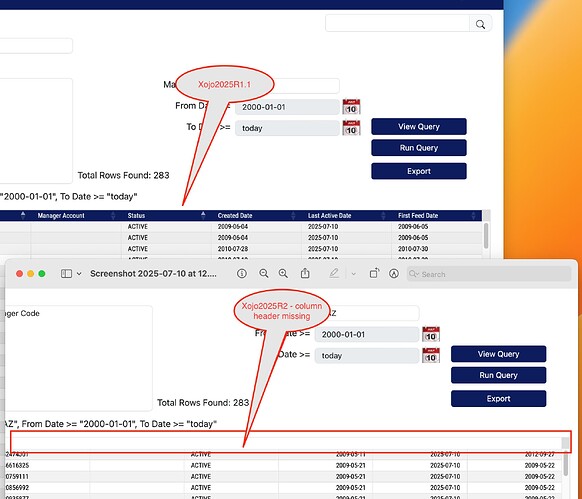
Task: Open the lower calendar icon beside 2000-01-01
Action: click(x=431, y=334)
